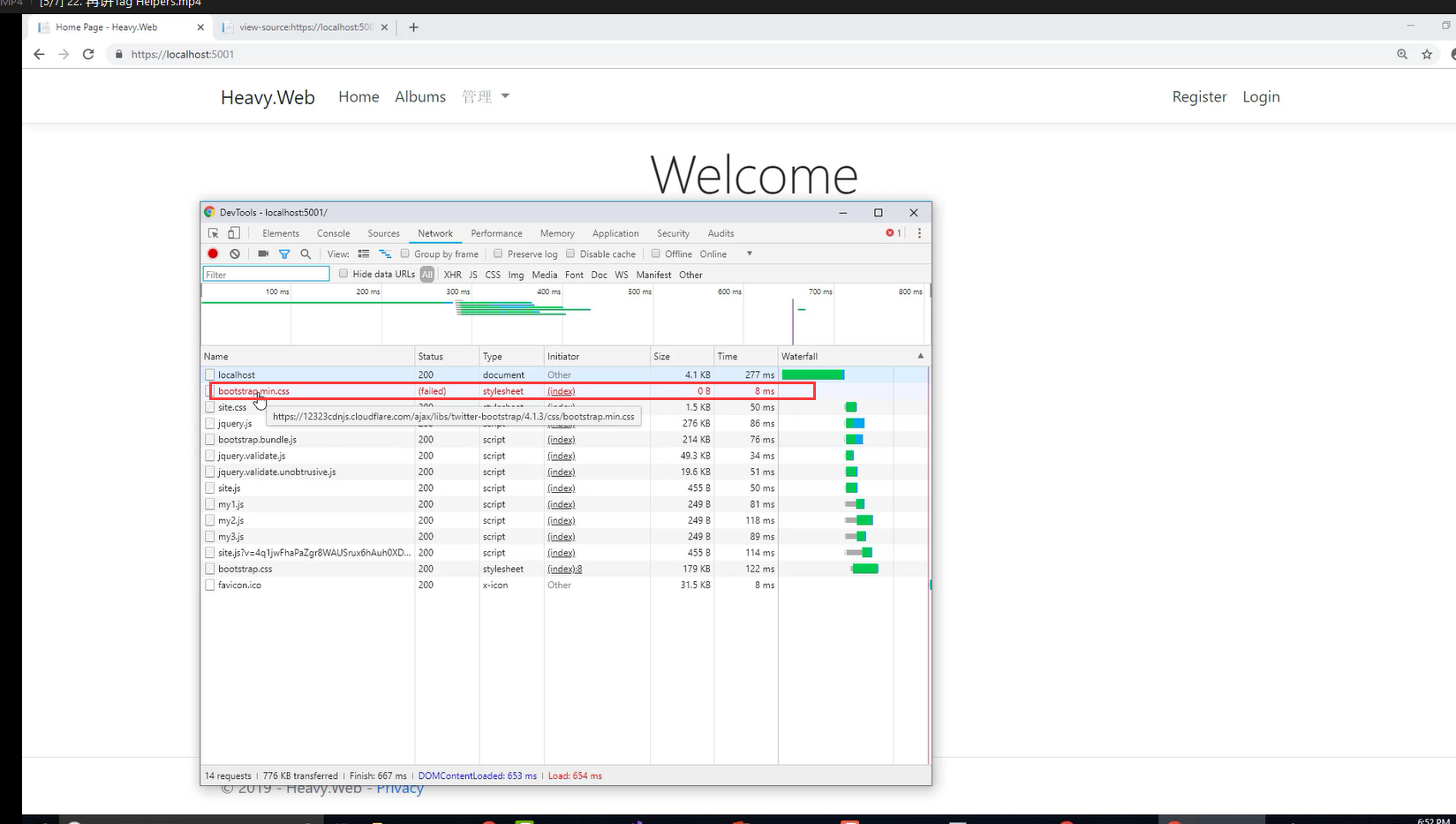Open the Application tab
Viewport: 1456px width, 824px height.
(615, 233)
